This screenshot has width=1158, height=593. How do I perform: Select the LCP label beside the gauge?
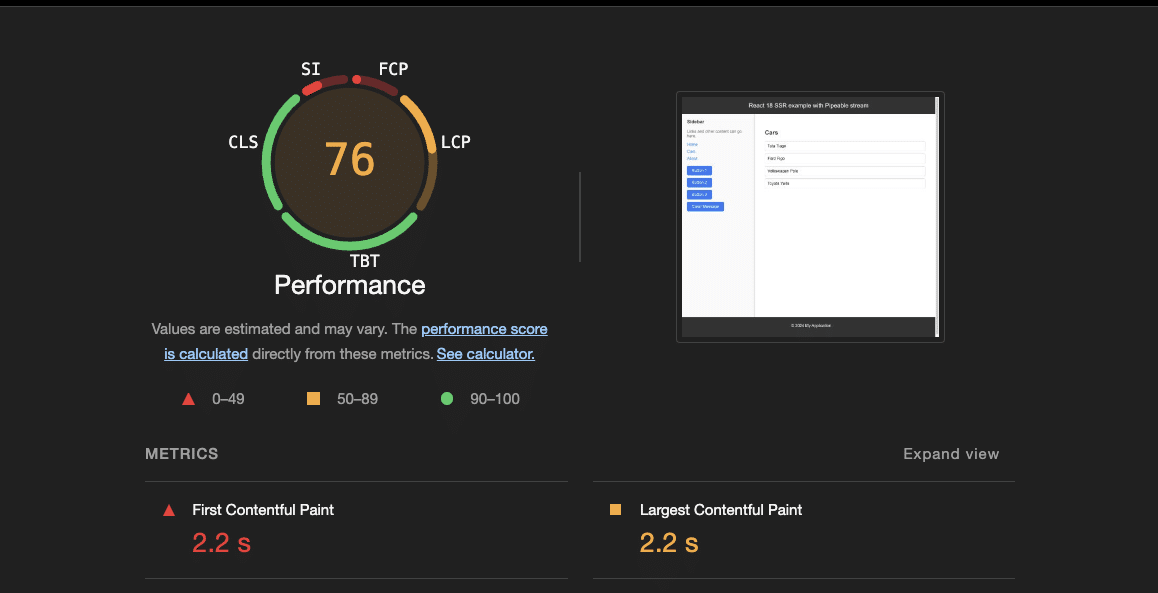pos(455,142)
